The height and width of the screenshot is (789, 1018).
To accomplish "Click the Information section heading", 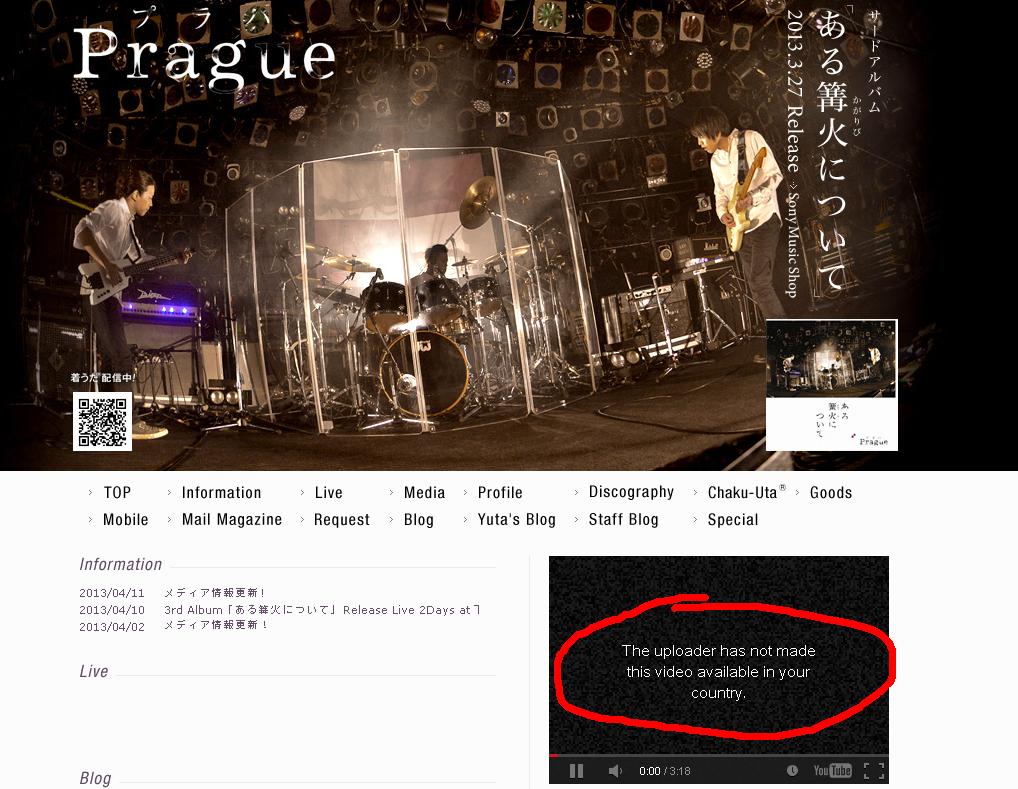I will 121,564.
